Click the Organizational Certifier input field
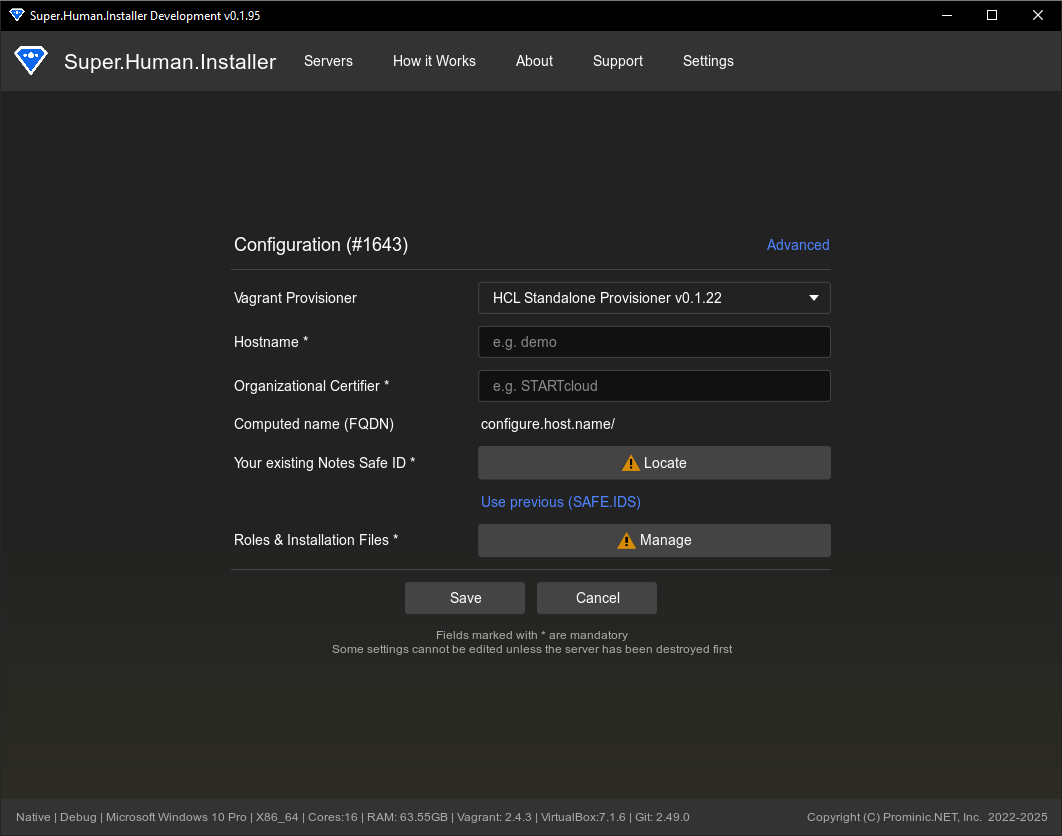The image size is (1062, 836). click(654, 385)
